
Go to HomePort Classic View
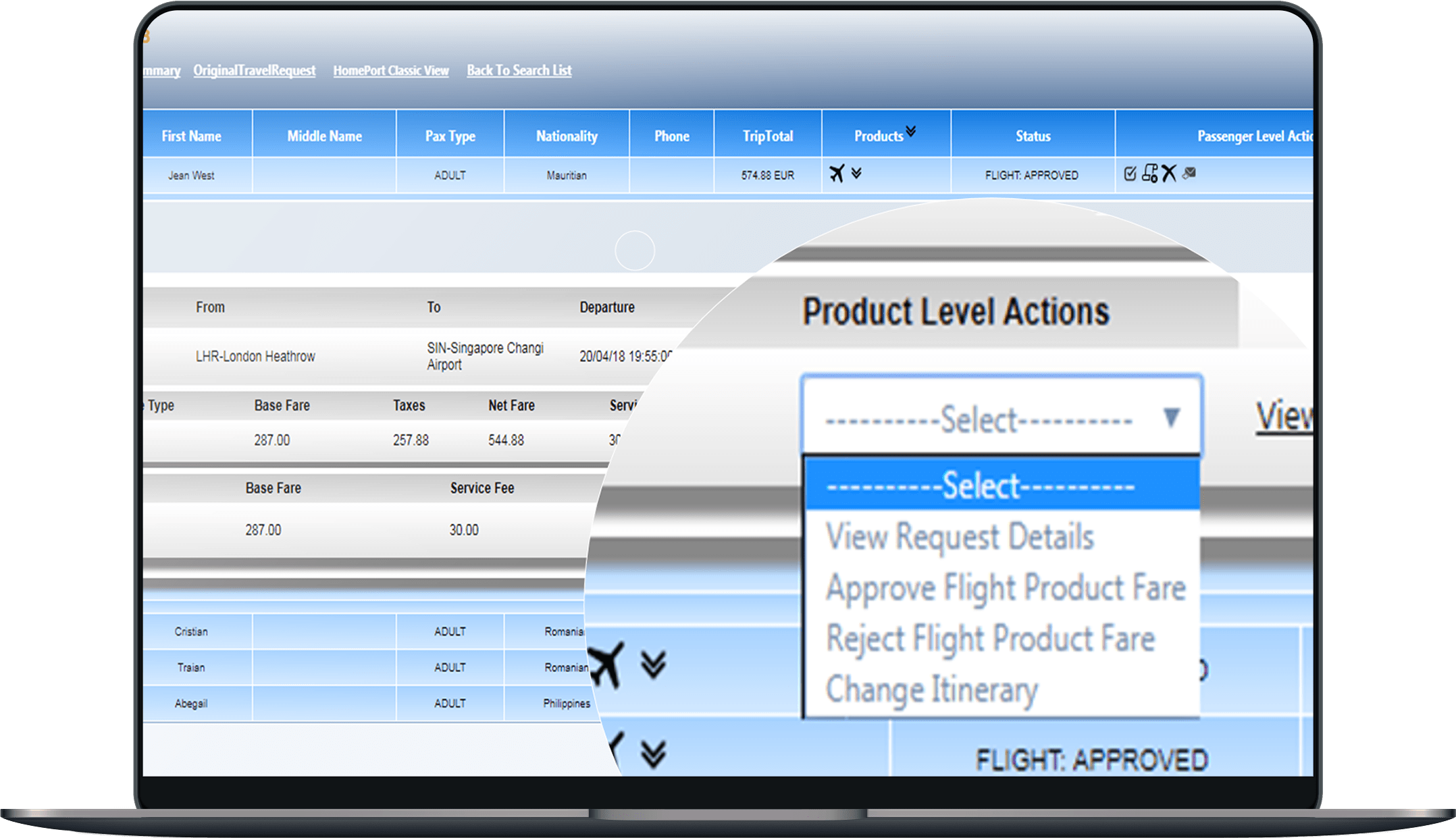390,70
